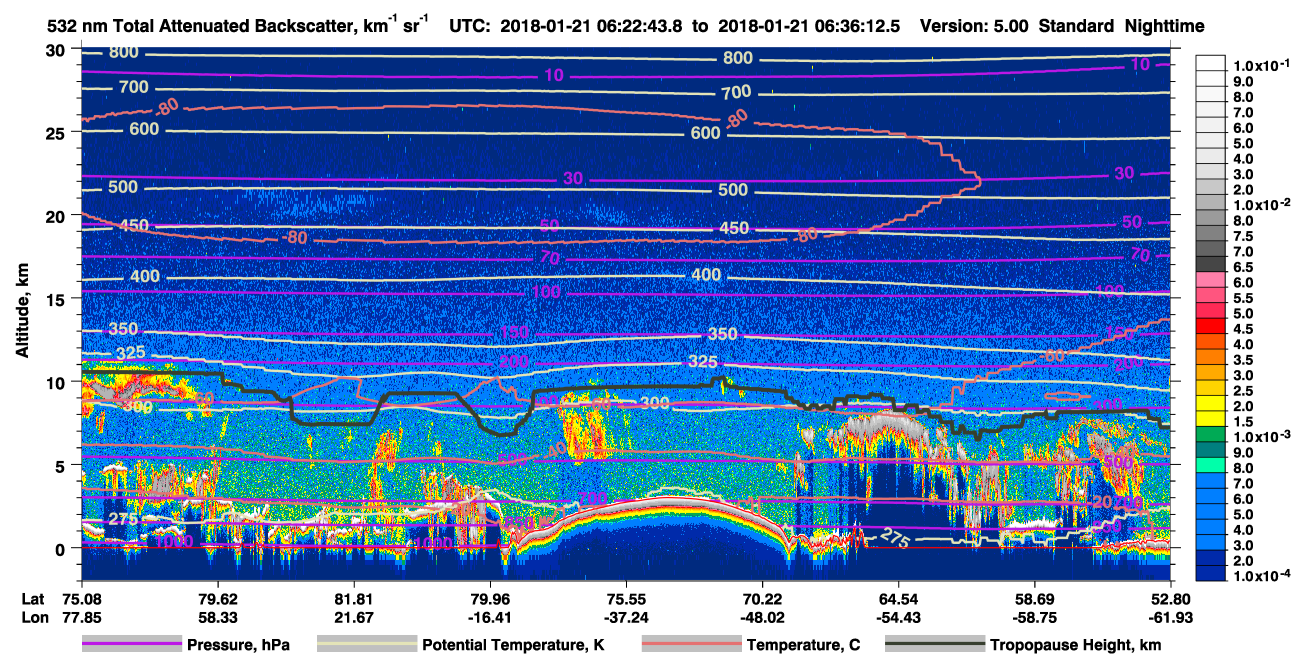1300x667 pixels.
Task: Click the cream Potential Temperature legend line swatch
Action: pos(365,645)
